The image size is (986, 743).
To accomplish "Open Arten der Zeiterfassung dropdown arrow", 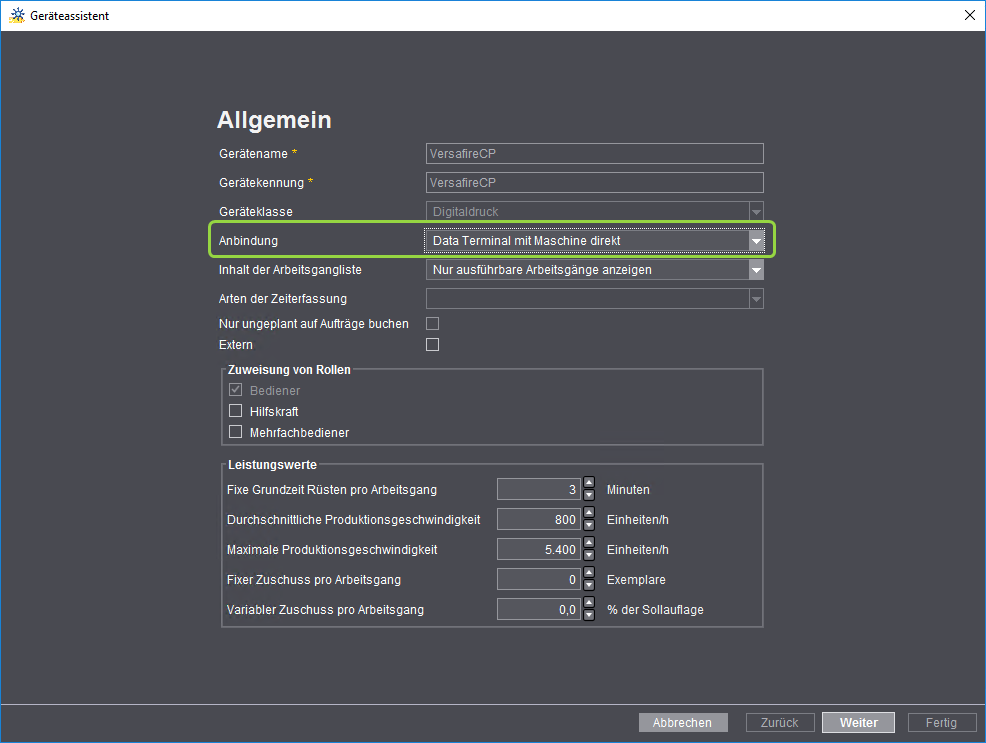I will point(756,299).
